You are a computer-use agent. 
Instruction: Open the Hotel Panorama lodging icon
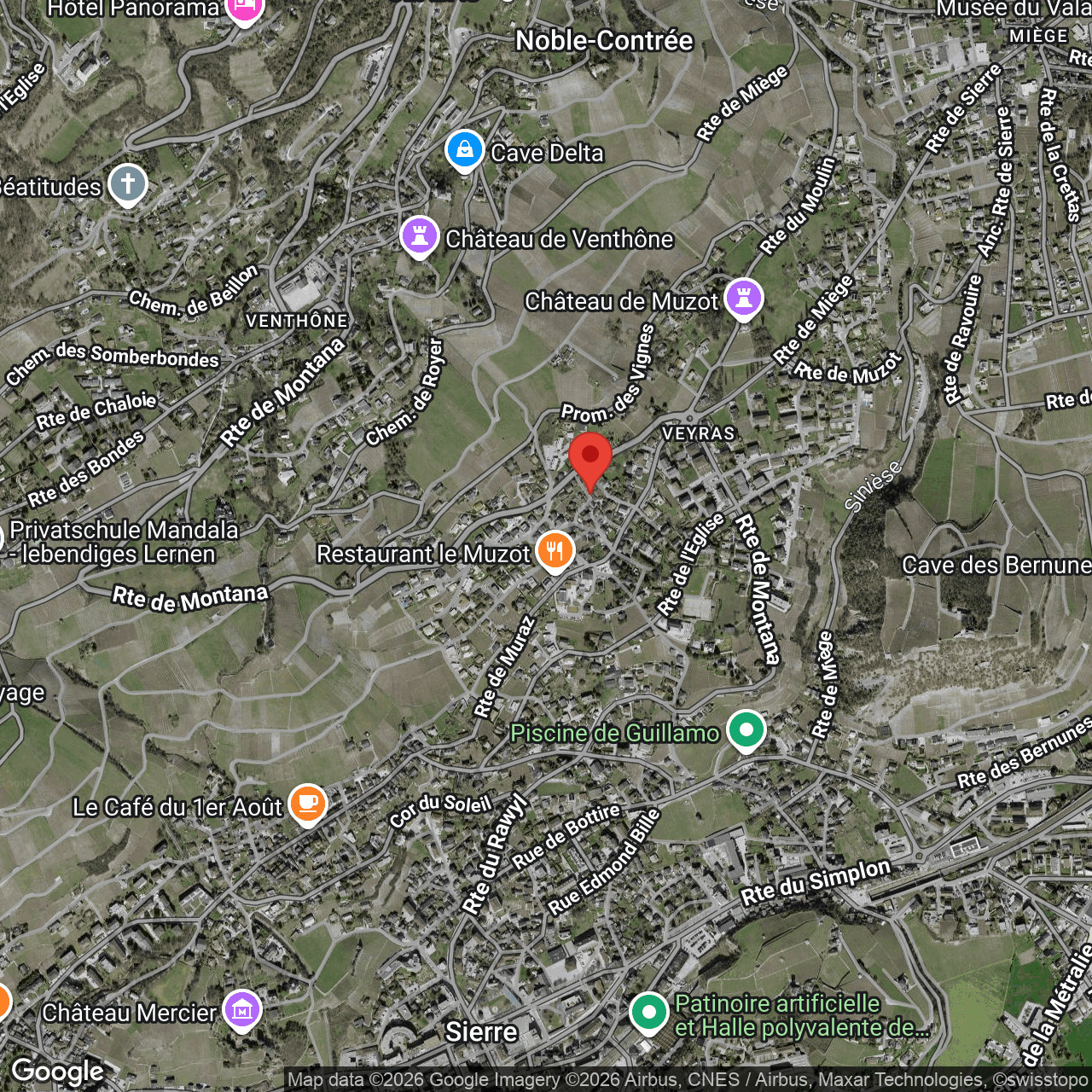point(245,9)
